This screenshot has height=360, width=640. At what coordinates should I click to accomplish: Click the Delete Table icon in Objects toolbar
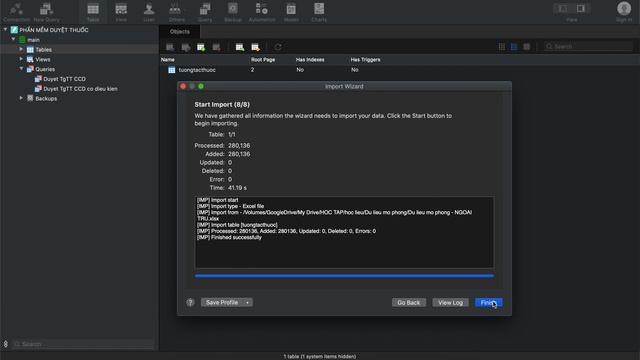click(216, 47)
